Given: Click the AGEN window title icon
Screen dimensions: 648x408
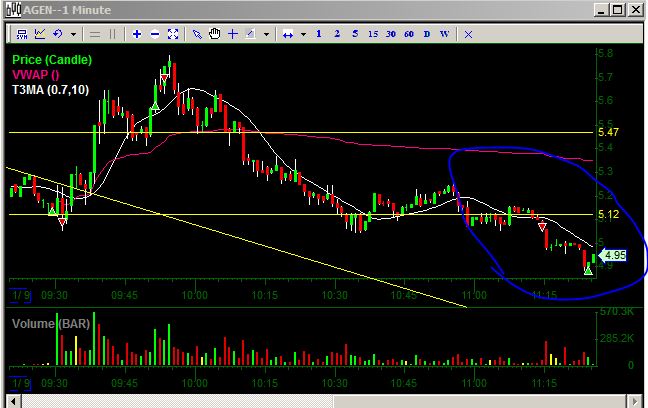Looking at the screenshot, I should click(13, 9).
